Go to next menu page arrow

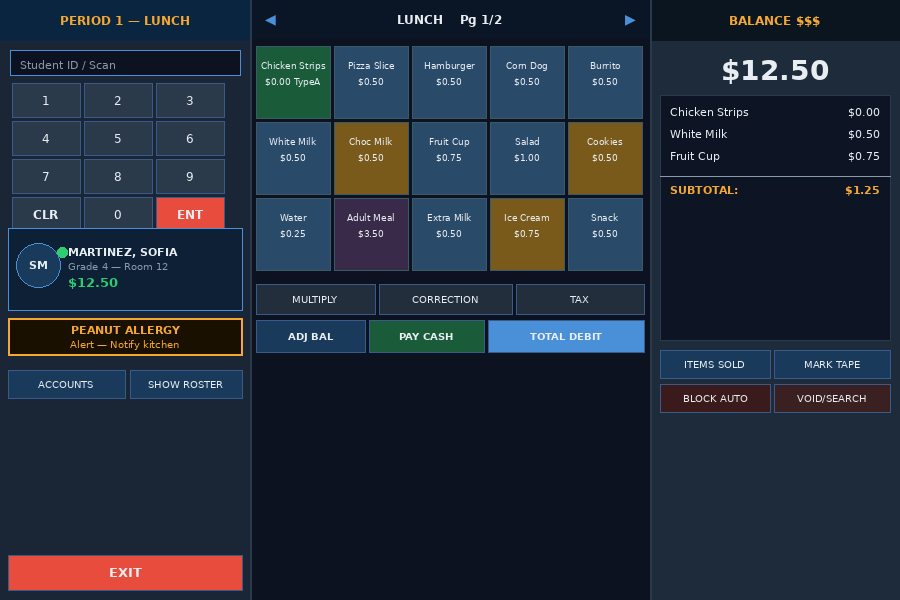click(630, 20)
